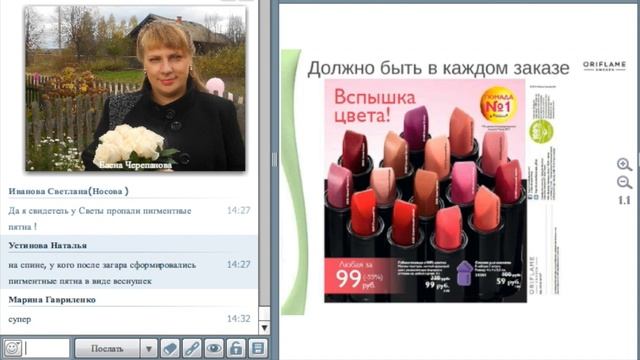Open the save chat disk icon
Viewport: 640px width, 360px height.
(258, 349)
